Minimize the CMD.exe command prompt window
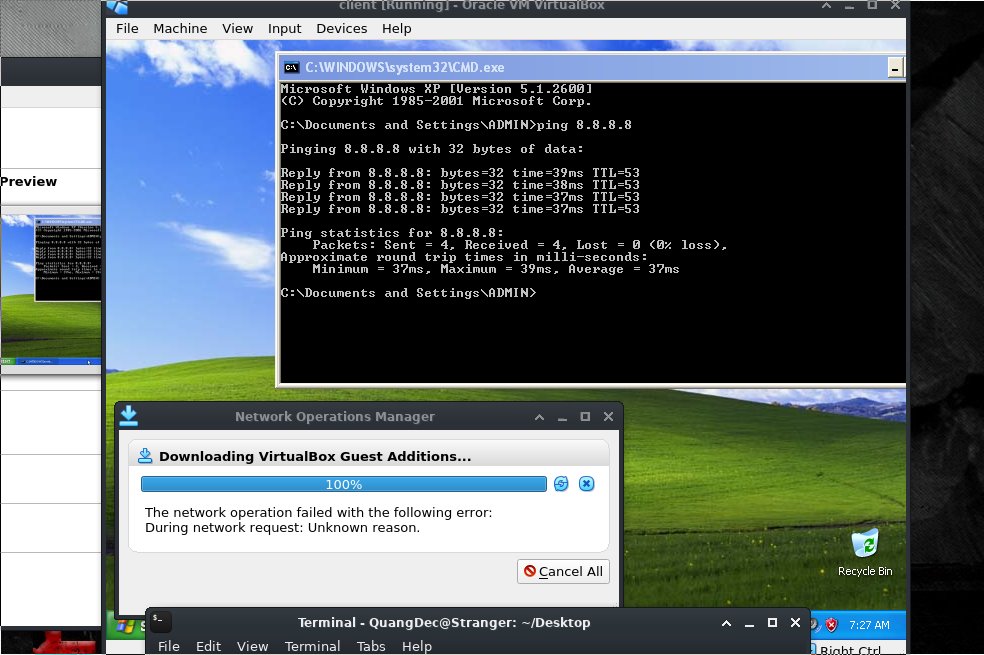 point(894,68)
